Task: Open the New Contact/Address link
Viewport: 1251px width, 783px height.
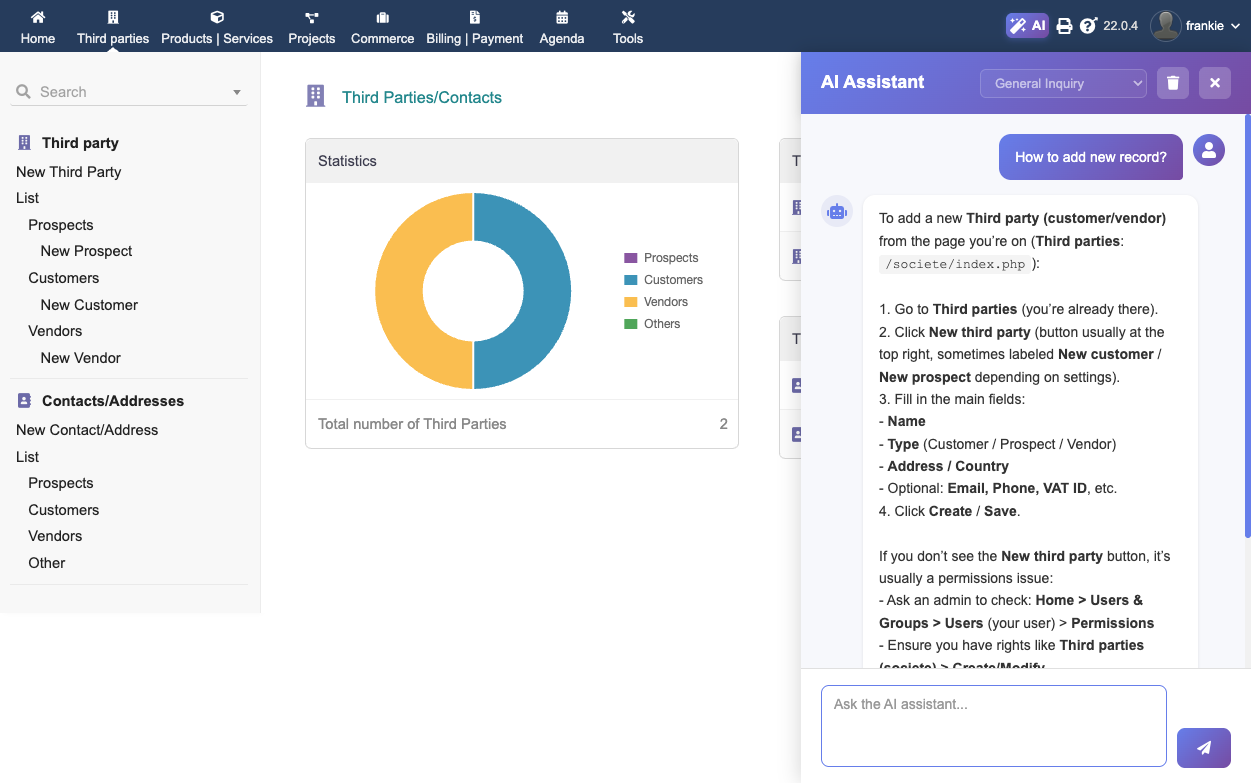Action: tap(87, 430)
